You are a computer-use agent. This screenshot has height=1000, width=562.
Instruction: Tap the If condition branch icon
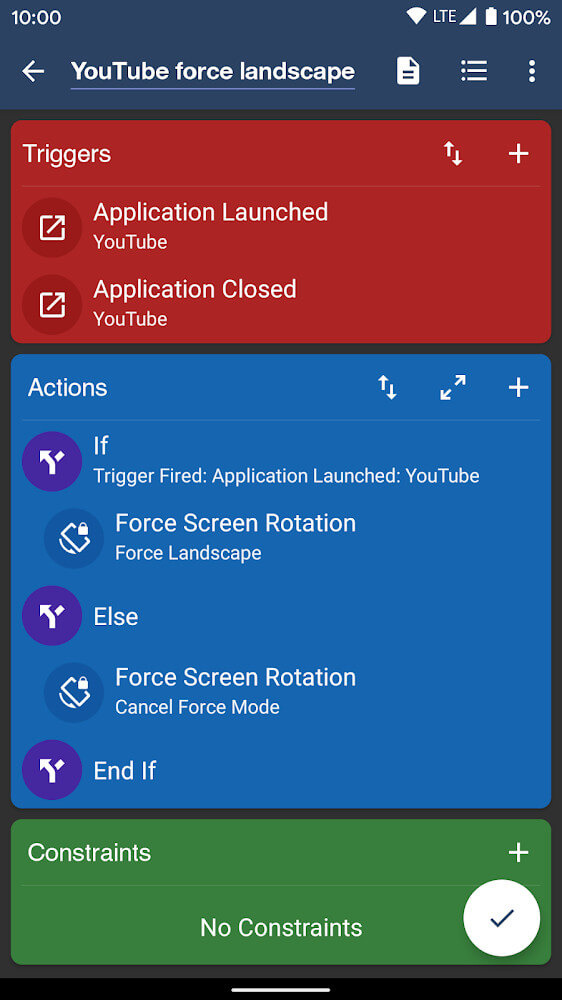52,461
